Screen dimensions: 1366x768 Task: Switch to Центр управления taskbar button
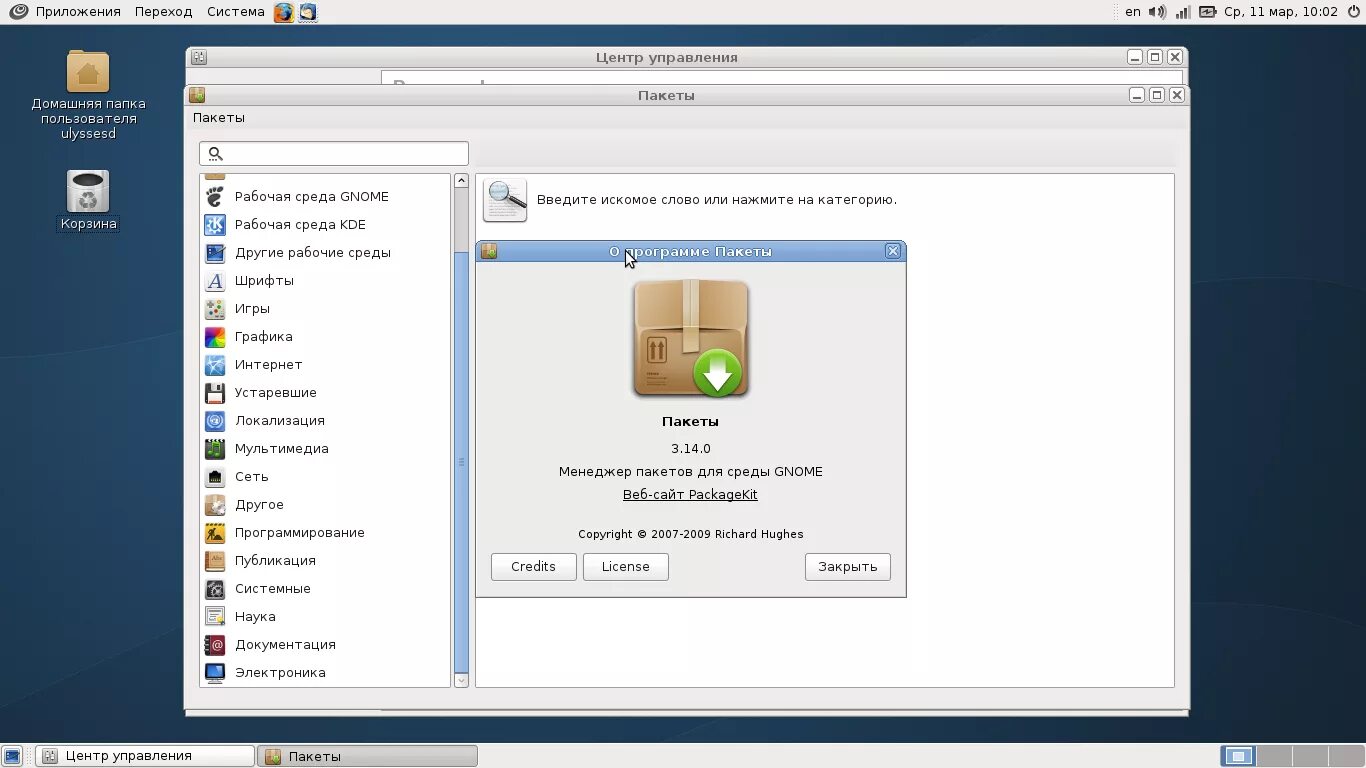[145, 756]
